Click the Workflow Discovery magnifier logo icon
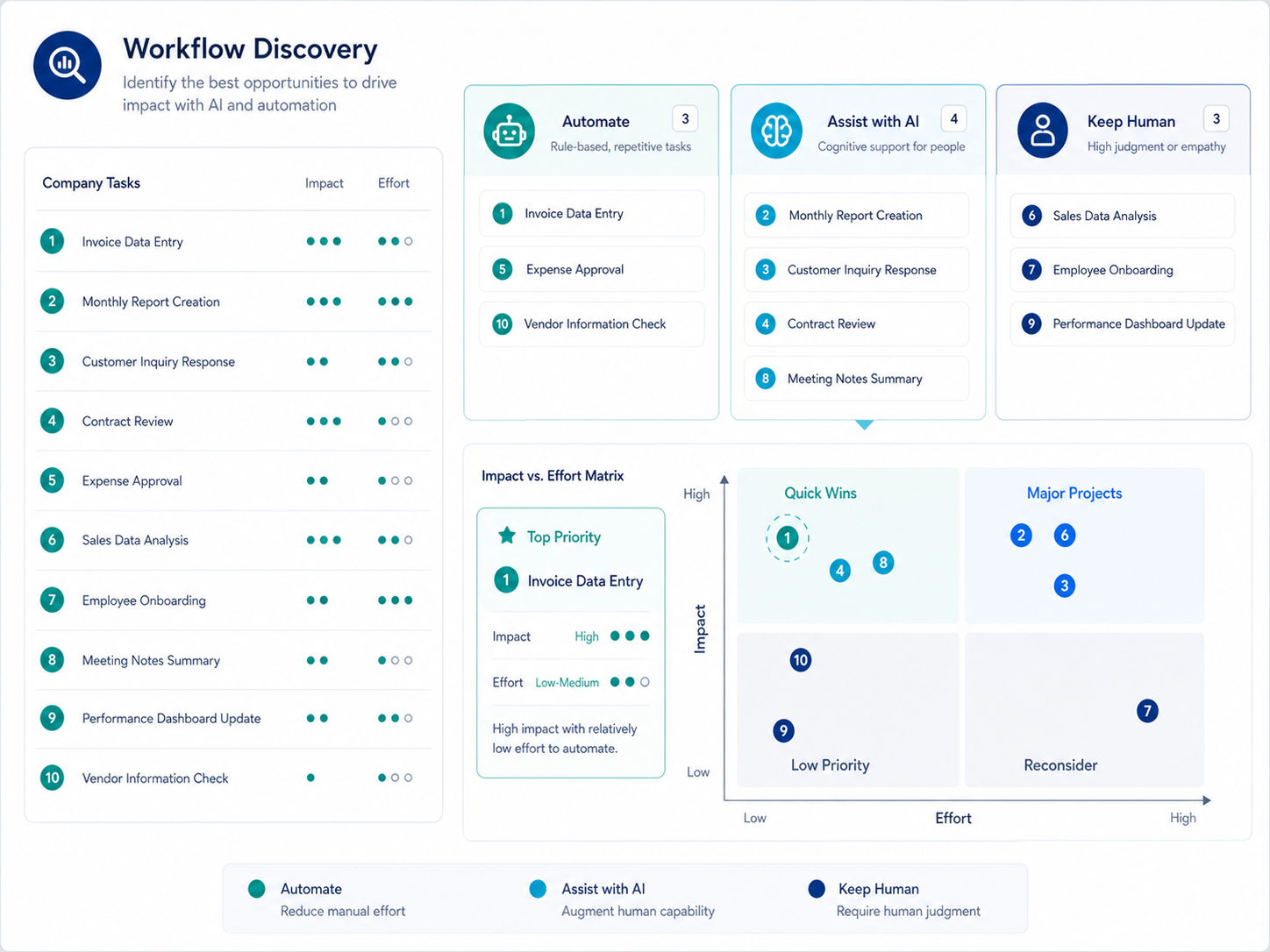This screenshot has width=1270, height=952. tap(68, 65)
